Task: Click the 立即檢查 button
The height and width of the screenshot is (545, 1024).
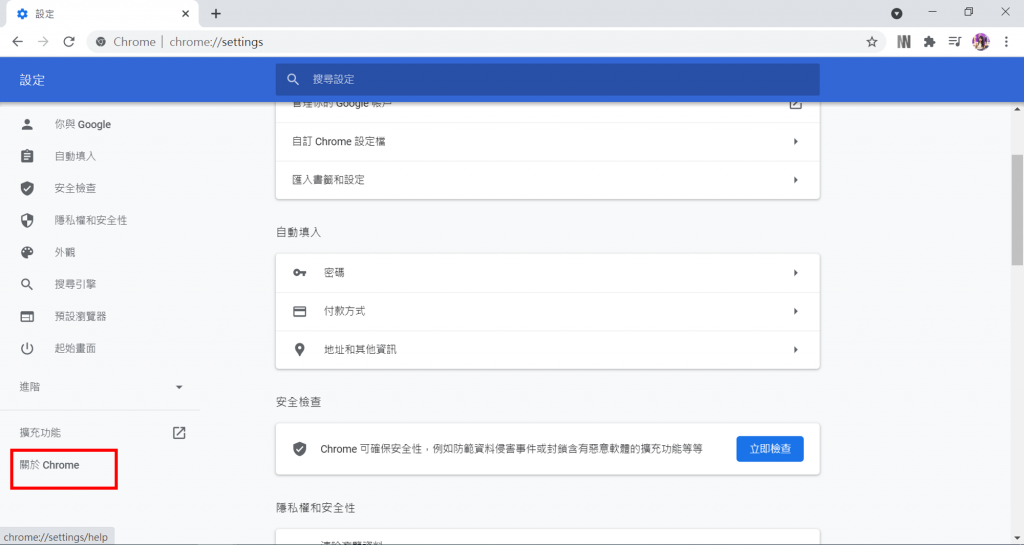Action: coord(770,449)
